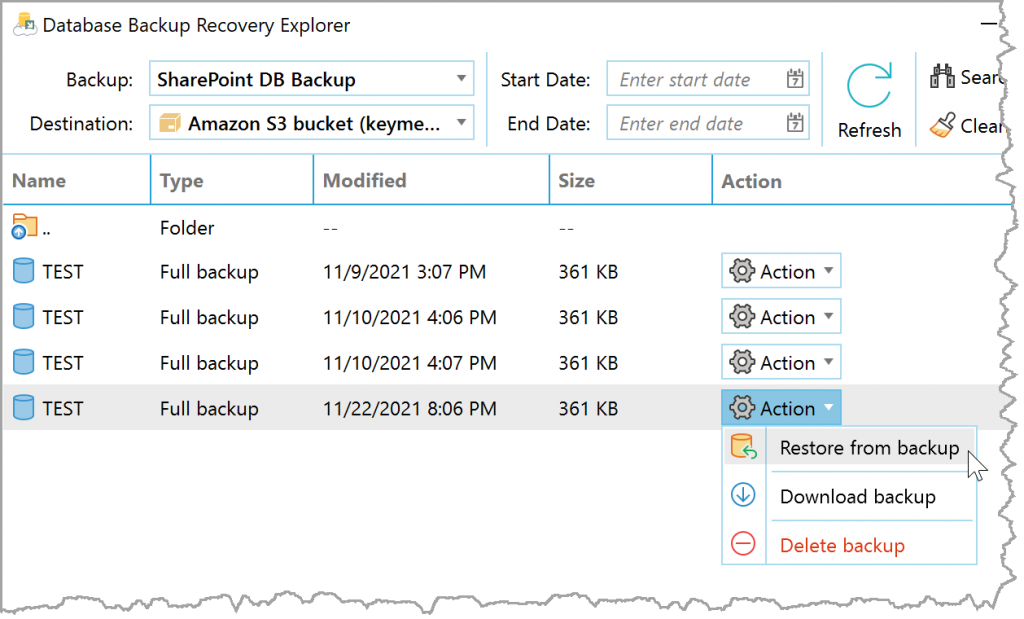Click the Search binoculars icon
1024x619 pixels.
942,76
